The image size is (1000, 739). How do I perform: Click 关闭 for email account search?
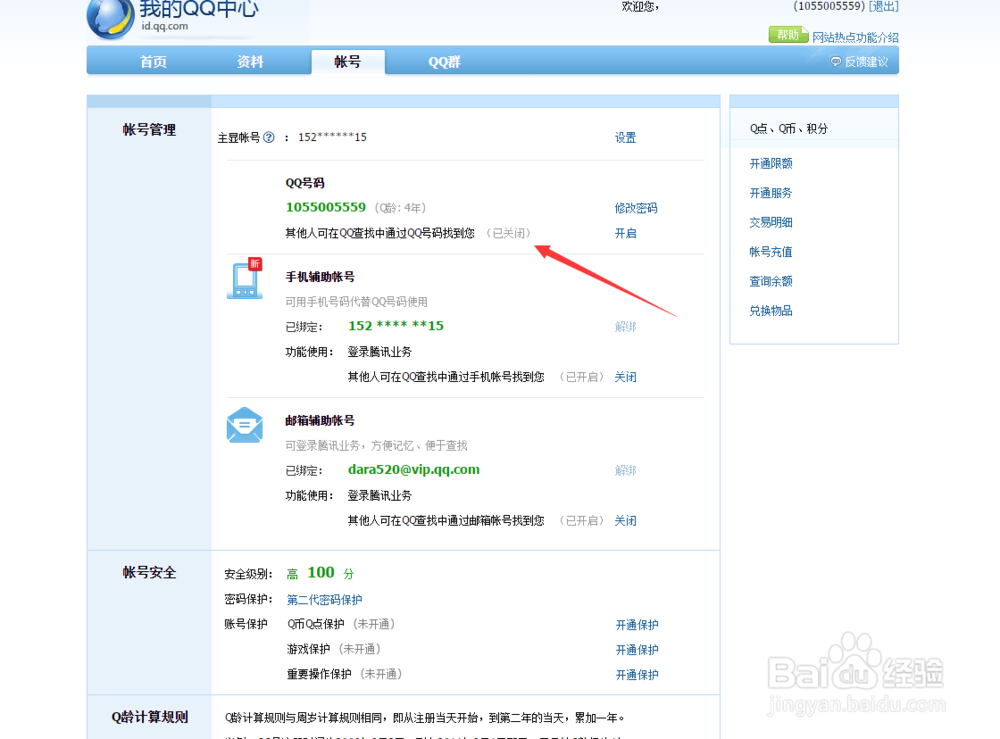tap(625, 521)
